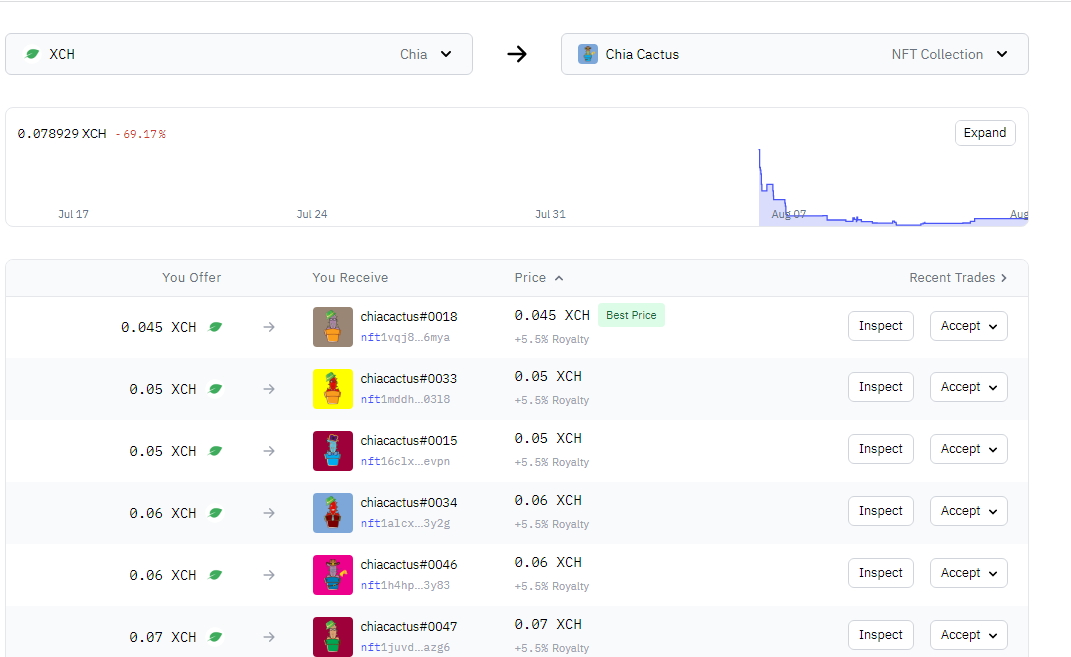The height and width of the screenshot is (657, 1071).
Task: Open the XCH Chia asset dropdown
Action: (239, 54)
